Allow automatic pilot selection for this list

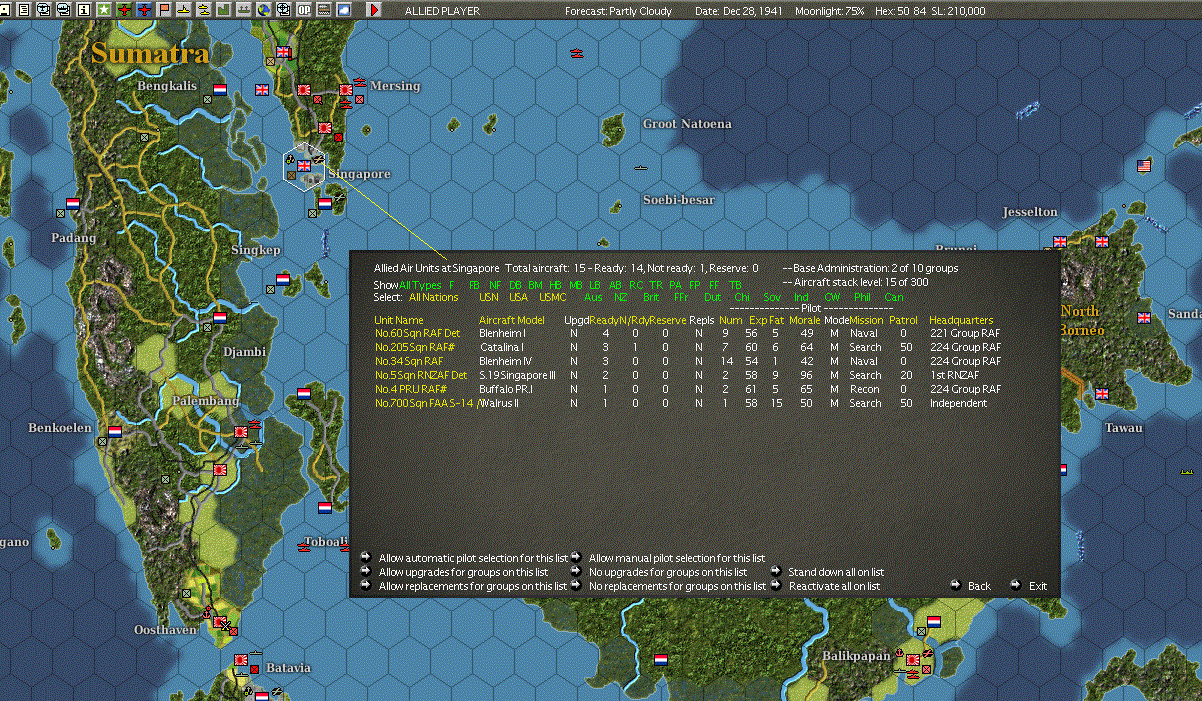click(473, 558)
